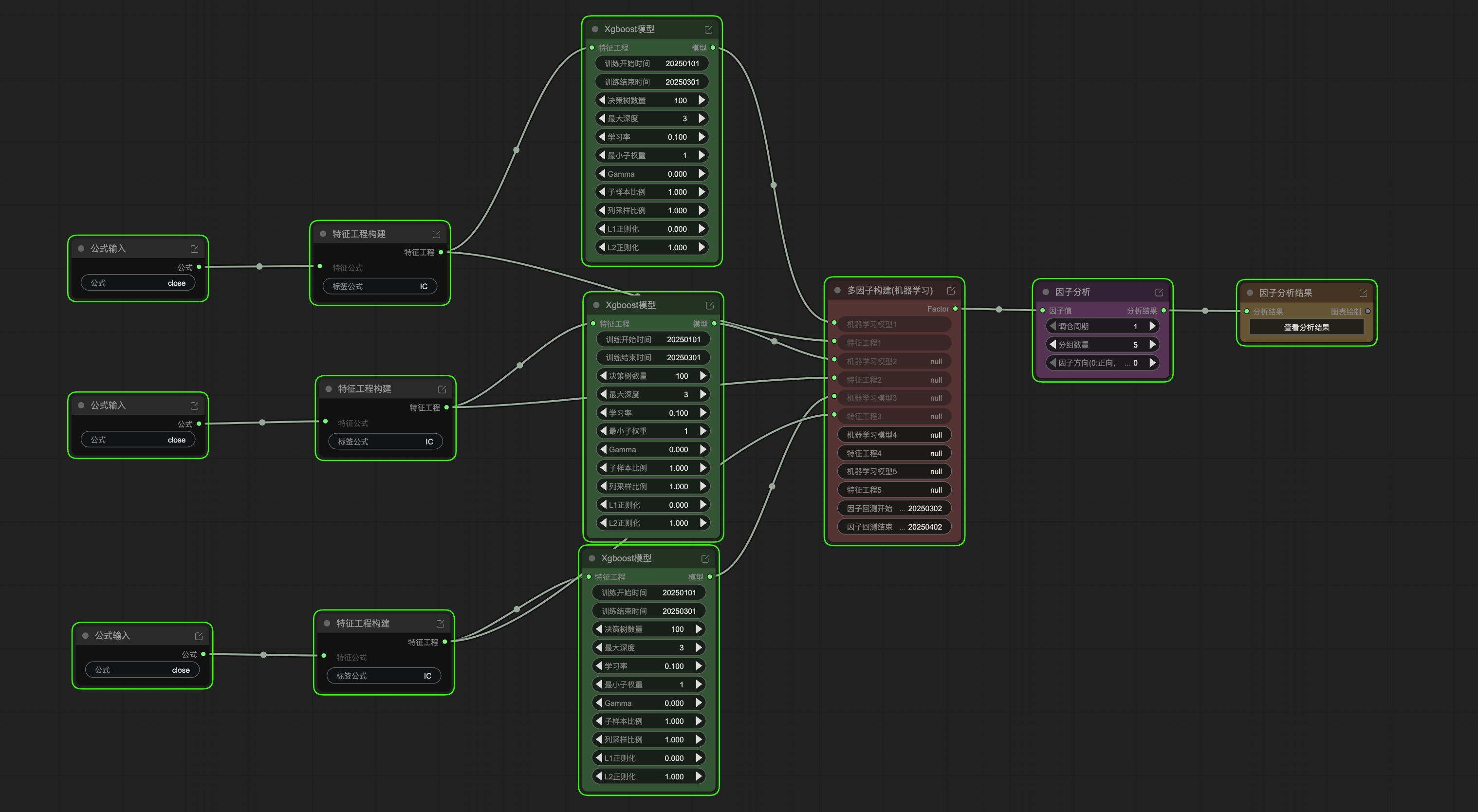This screenshot has height=812, width=1478.
Task: Click 公式 close field in top 公式输入
Action: click(x=138, y=283)
